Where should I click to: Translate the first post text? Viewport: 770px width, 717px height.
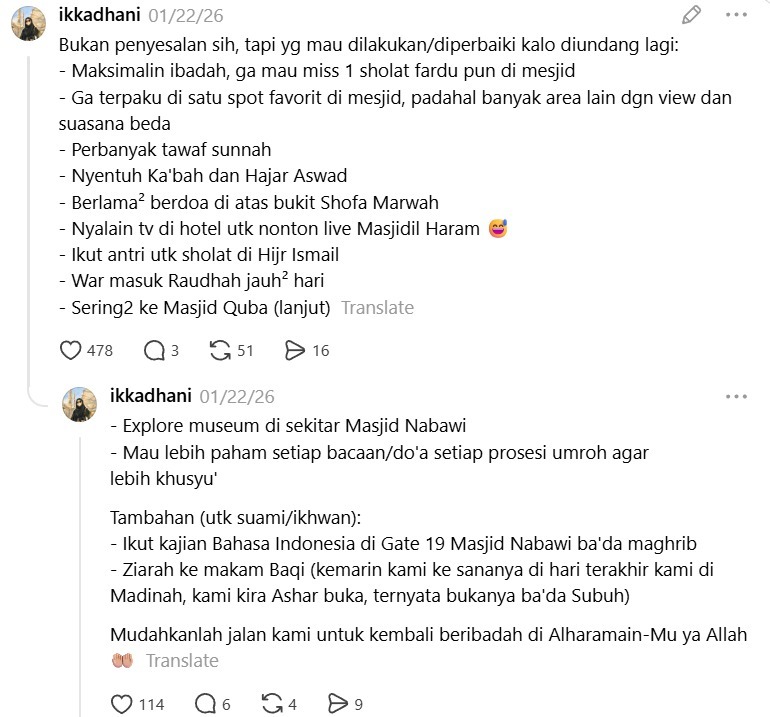(x=378, y=308)
